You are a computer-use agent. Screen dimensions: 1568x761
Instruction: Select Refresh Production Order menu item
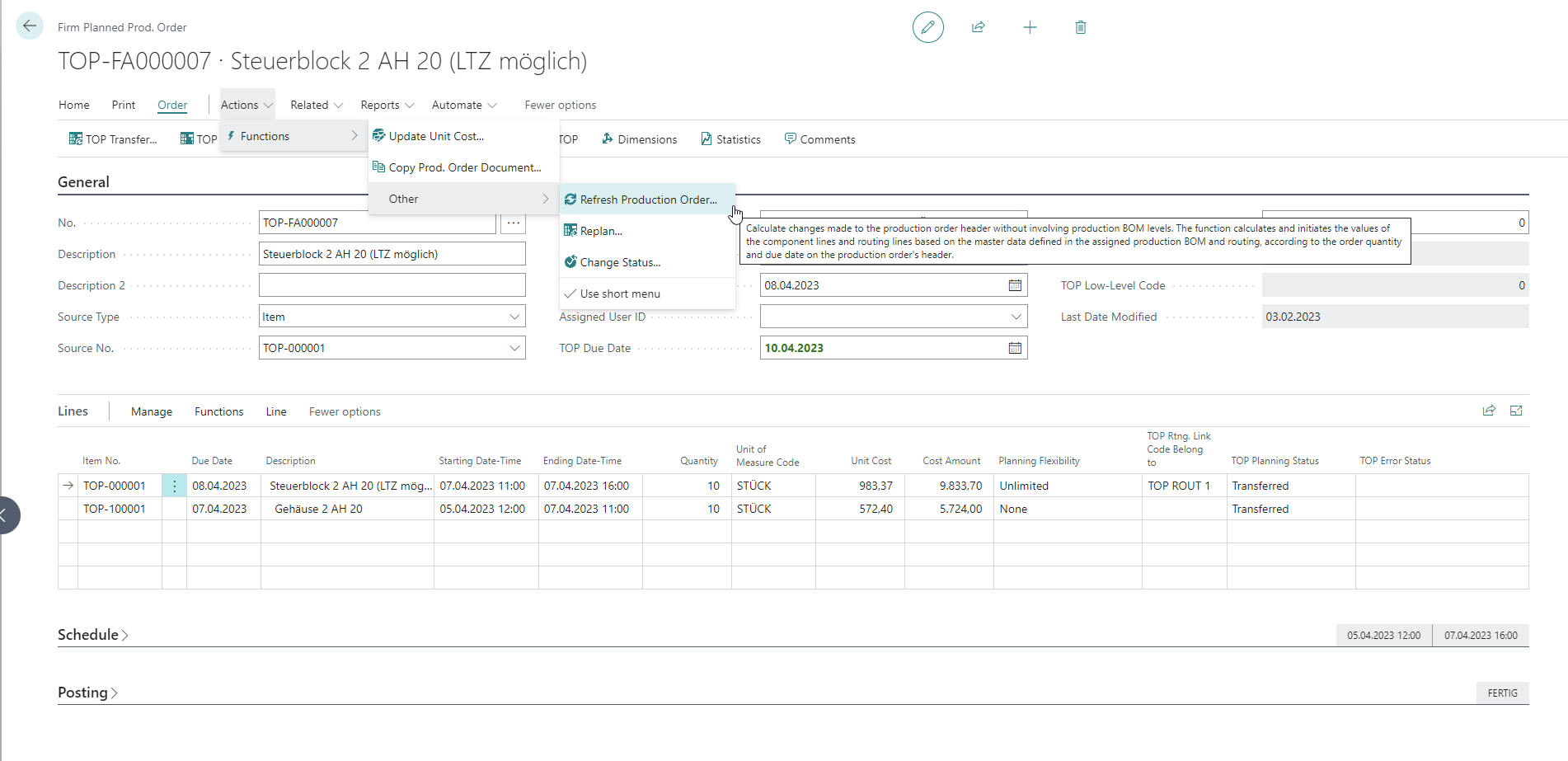(x=648, y=200)
